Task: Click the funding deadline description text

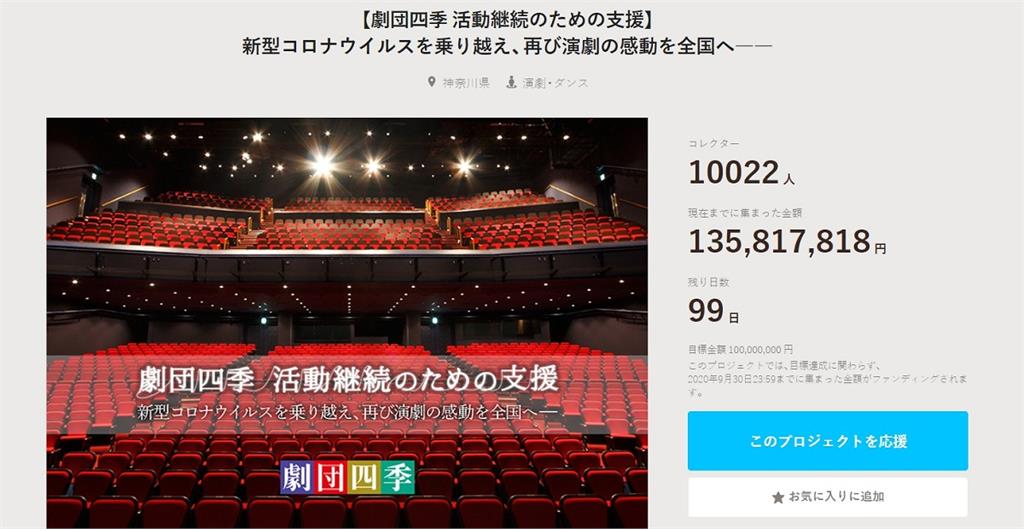Action: coord(827,379)
